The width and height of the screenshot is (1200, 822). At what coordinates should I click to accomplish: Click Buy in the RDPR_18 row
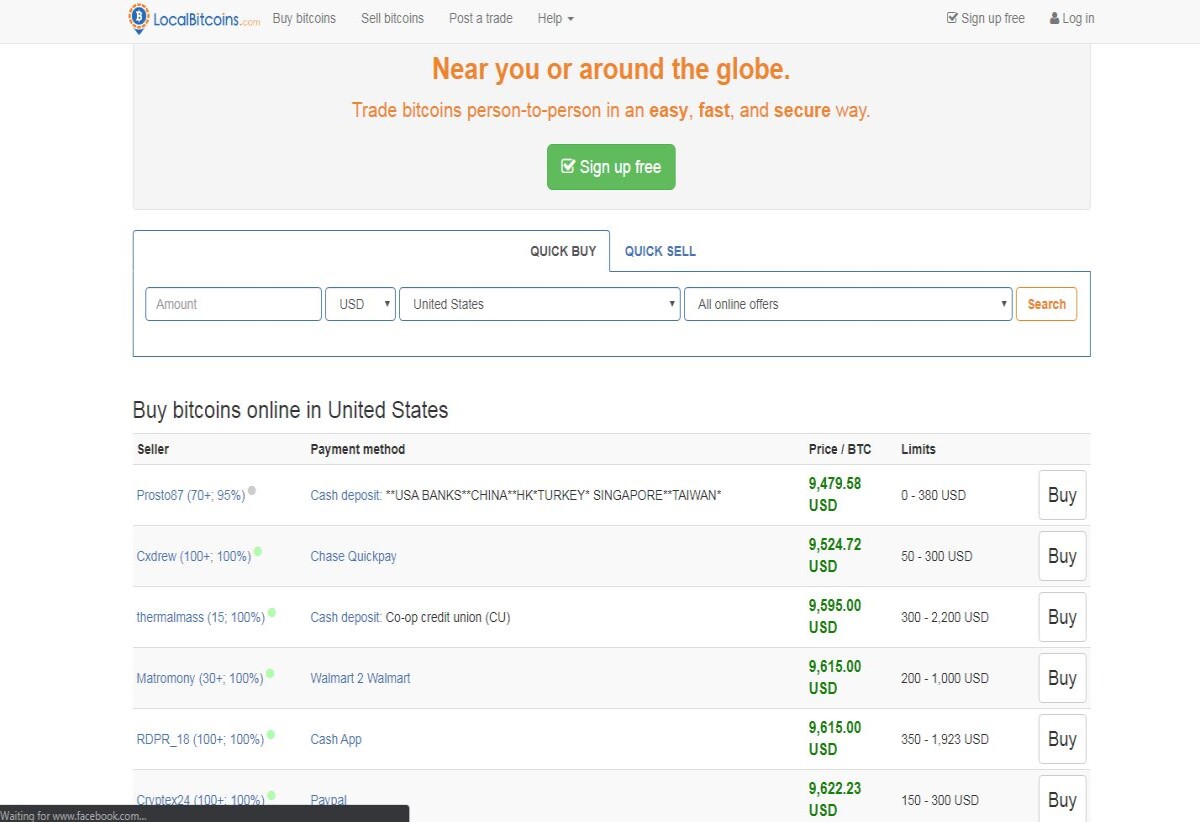coord(1062,739)
